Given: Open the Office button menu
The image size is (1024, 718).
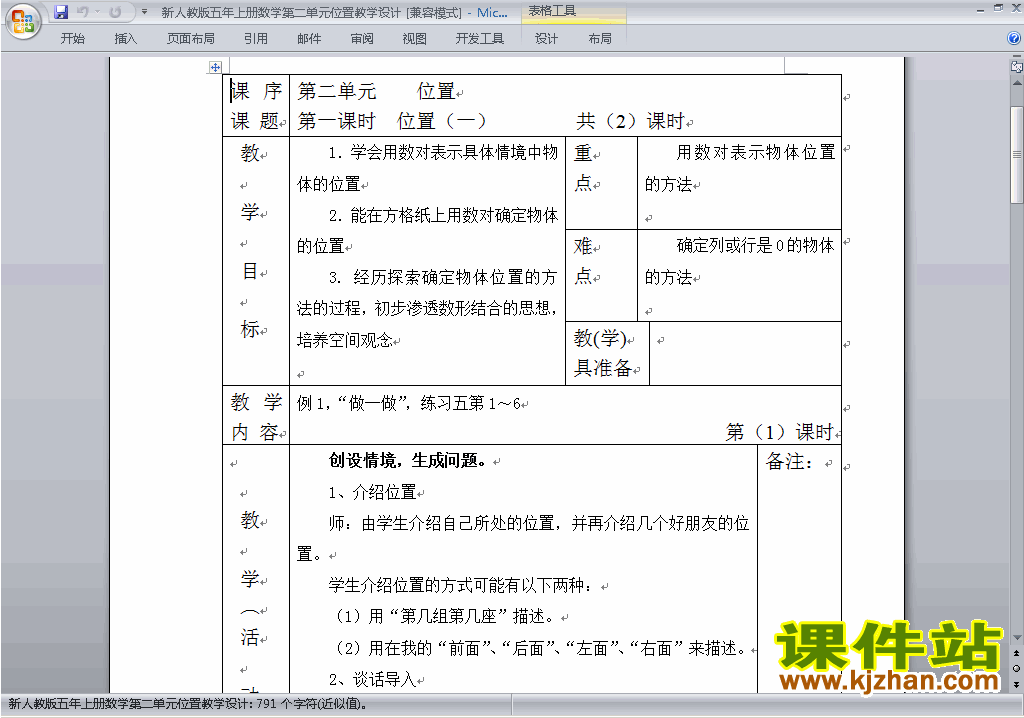Looking at the screenshot, I should 23,22.
